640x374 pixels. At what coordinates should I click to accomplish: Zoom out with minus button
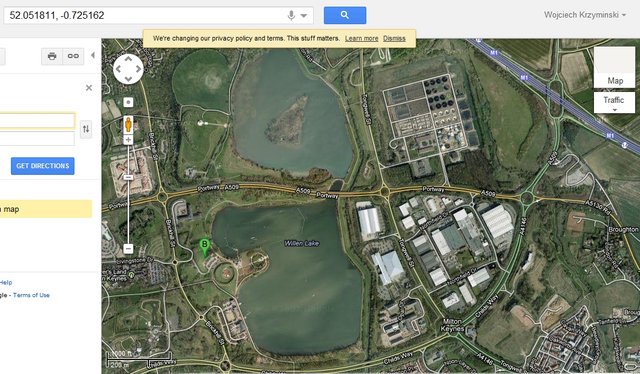pos(128,248)
